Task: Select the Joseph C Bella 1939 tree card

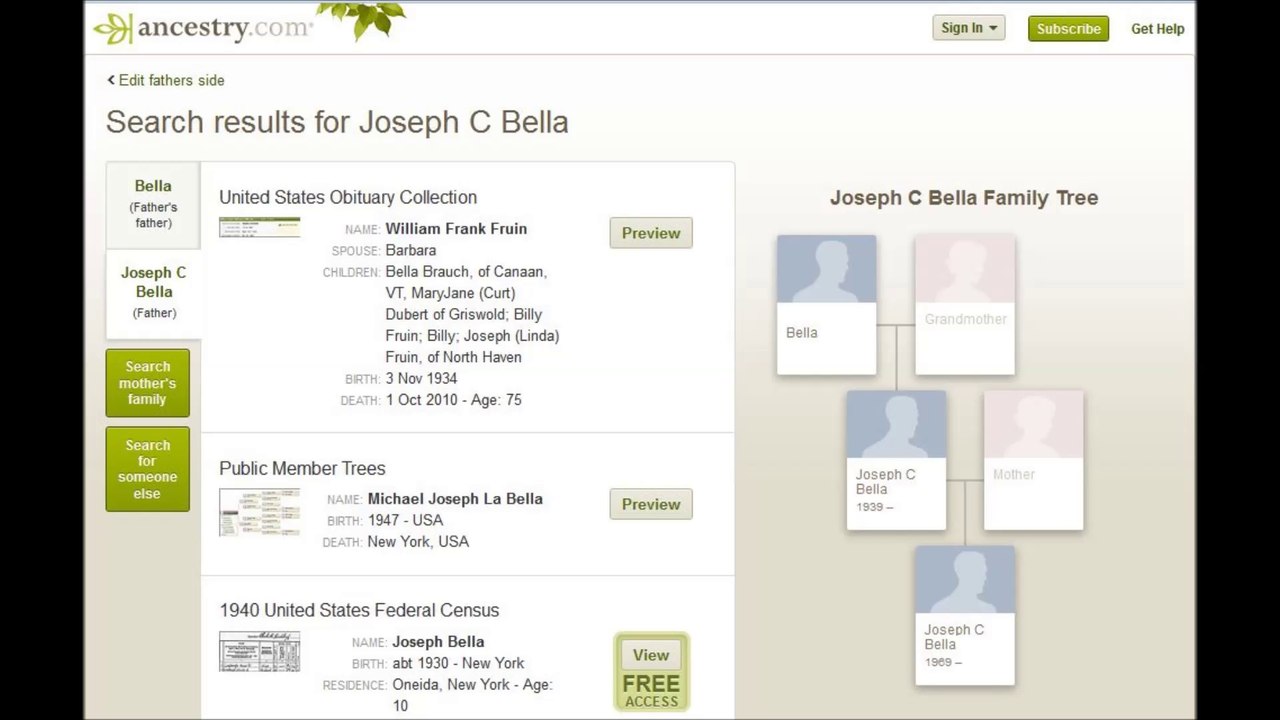Action: [x=896, y=460]
